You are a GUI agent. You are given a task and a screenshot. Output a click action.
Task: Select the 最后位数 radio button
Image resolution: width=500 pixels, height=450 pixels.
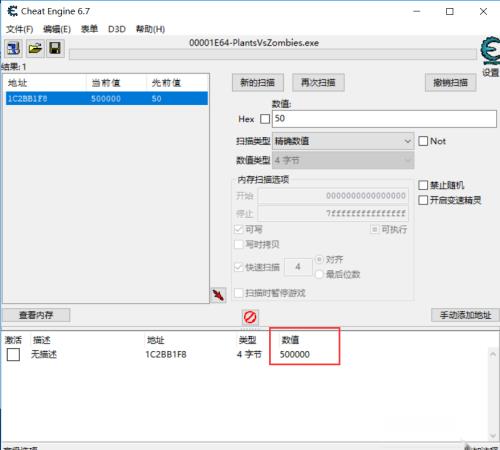click(x=319, y=274)
